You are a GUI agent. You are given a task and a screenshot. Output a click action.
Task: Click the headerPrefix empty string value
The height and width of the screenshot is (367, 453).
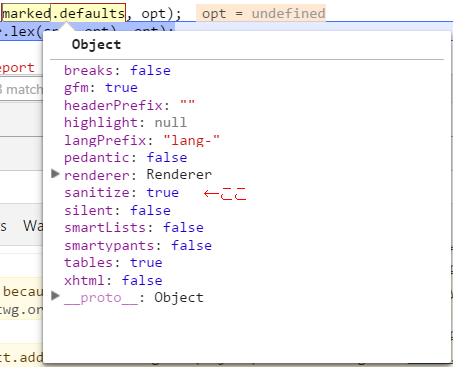pyautogui.click(x=187, y=106)
